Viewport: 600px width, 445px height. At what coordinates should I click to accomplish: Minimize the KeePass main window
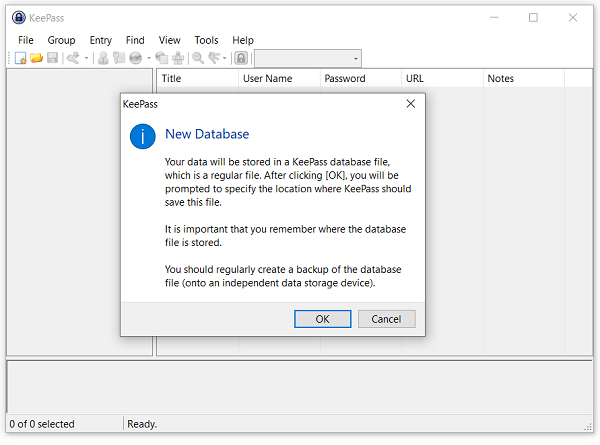coord(494,18)
